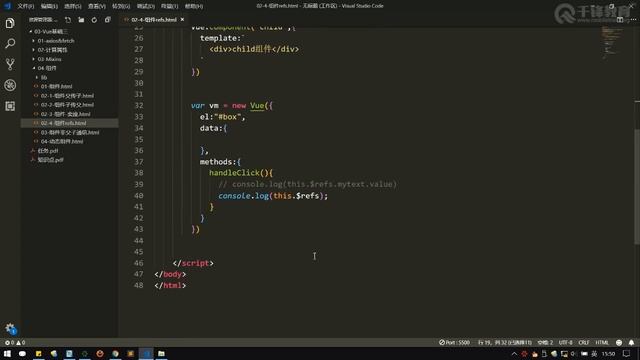This screenshot has height=360, width=640.
Task: Open the File (文件) menu
Action: [x=25, y=6]
